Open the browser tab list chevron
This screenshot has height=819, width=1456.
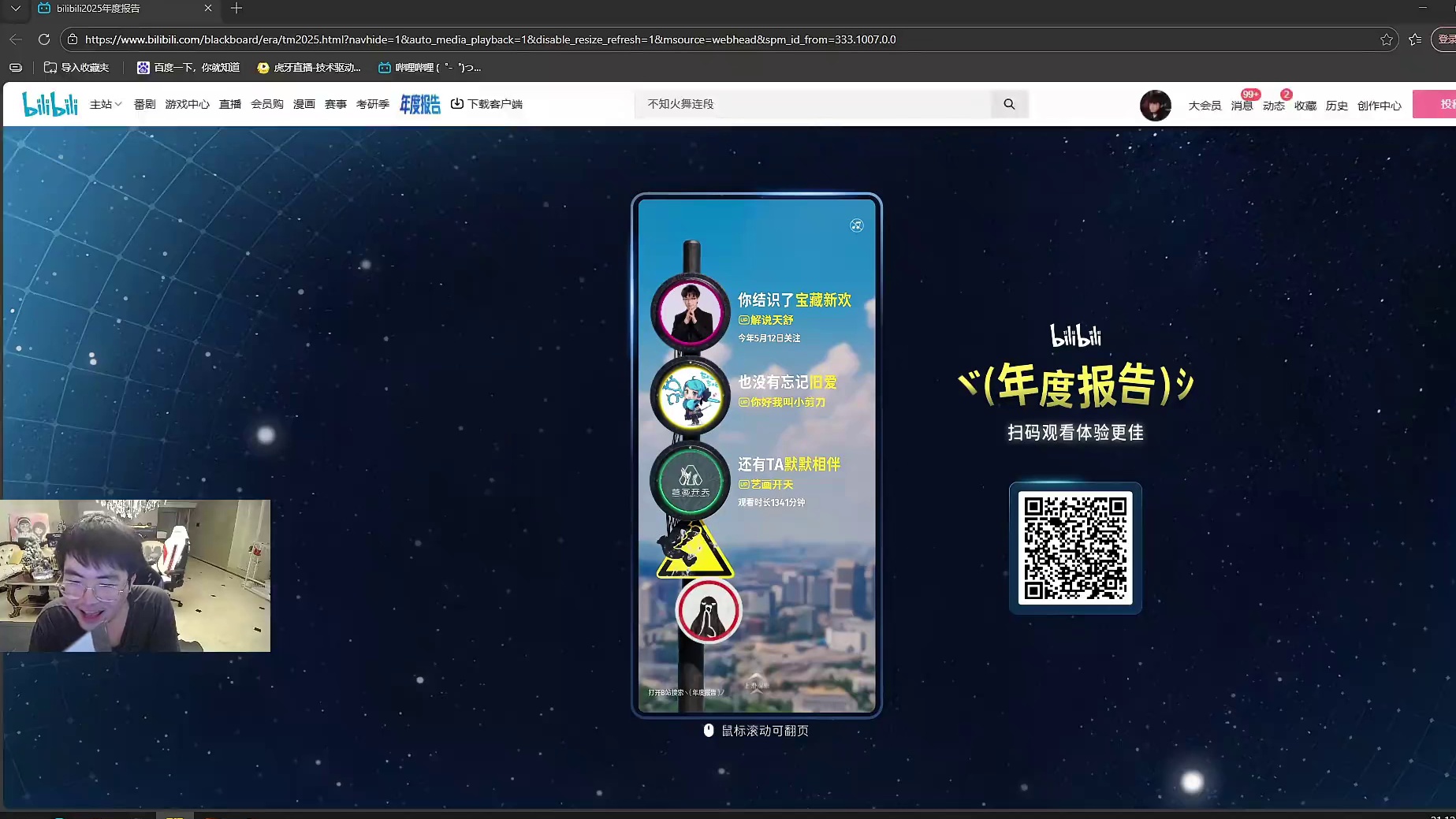coord(15,9)
